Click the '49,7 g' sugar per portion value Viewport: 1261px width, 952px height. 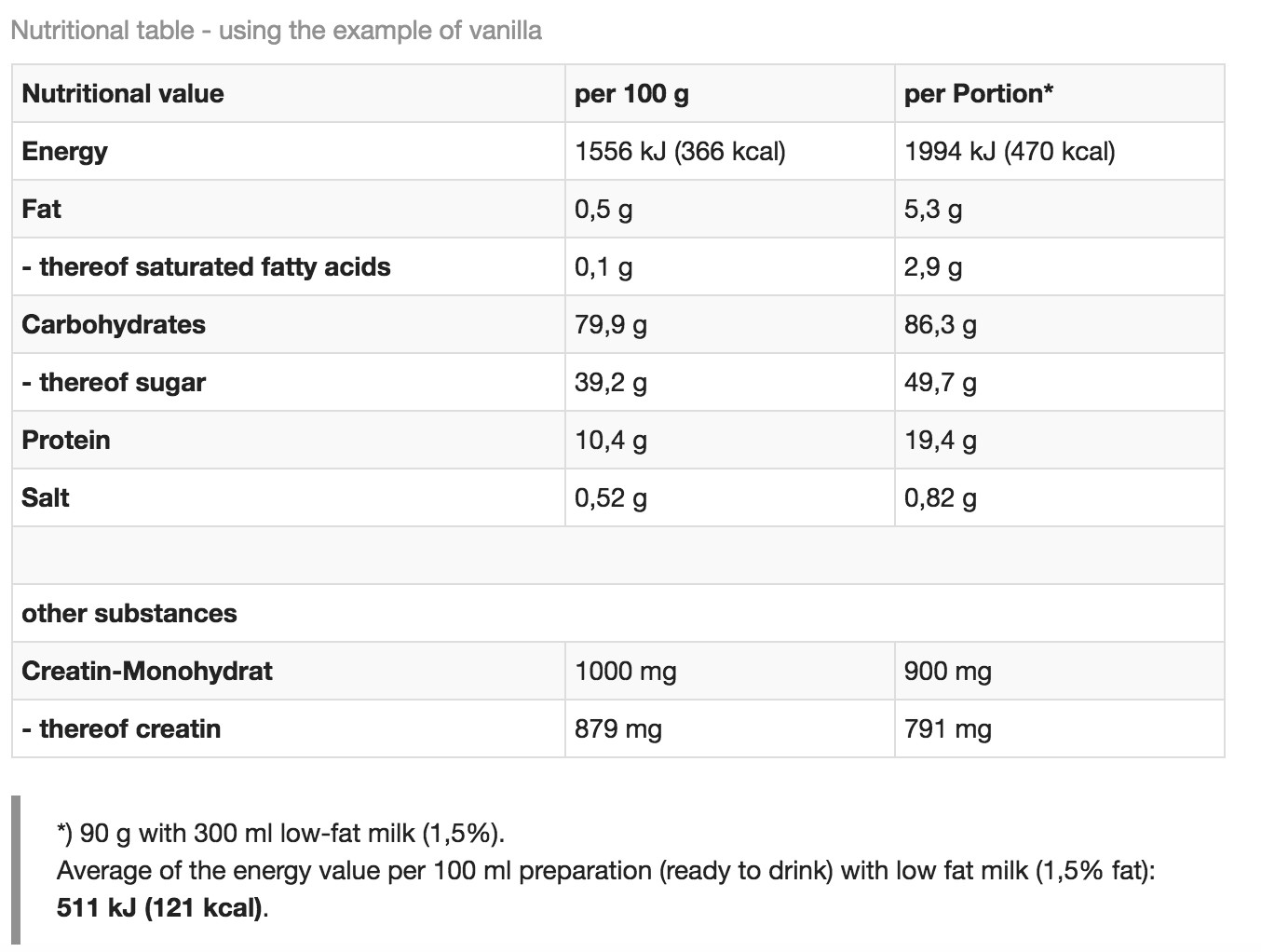click(x=941, y=382)
